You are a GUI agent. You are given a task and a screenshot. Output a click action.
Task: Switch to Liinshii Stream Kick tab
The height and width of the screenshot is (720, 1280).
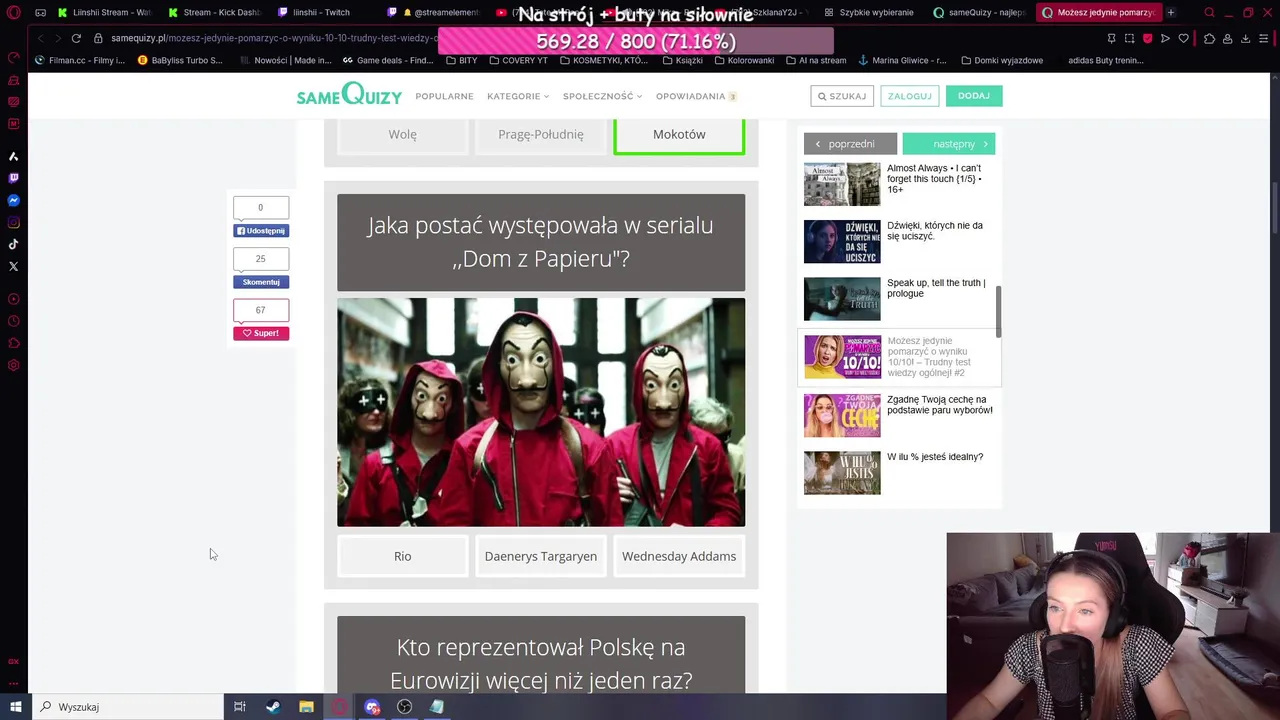(x=104, y=13)
